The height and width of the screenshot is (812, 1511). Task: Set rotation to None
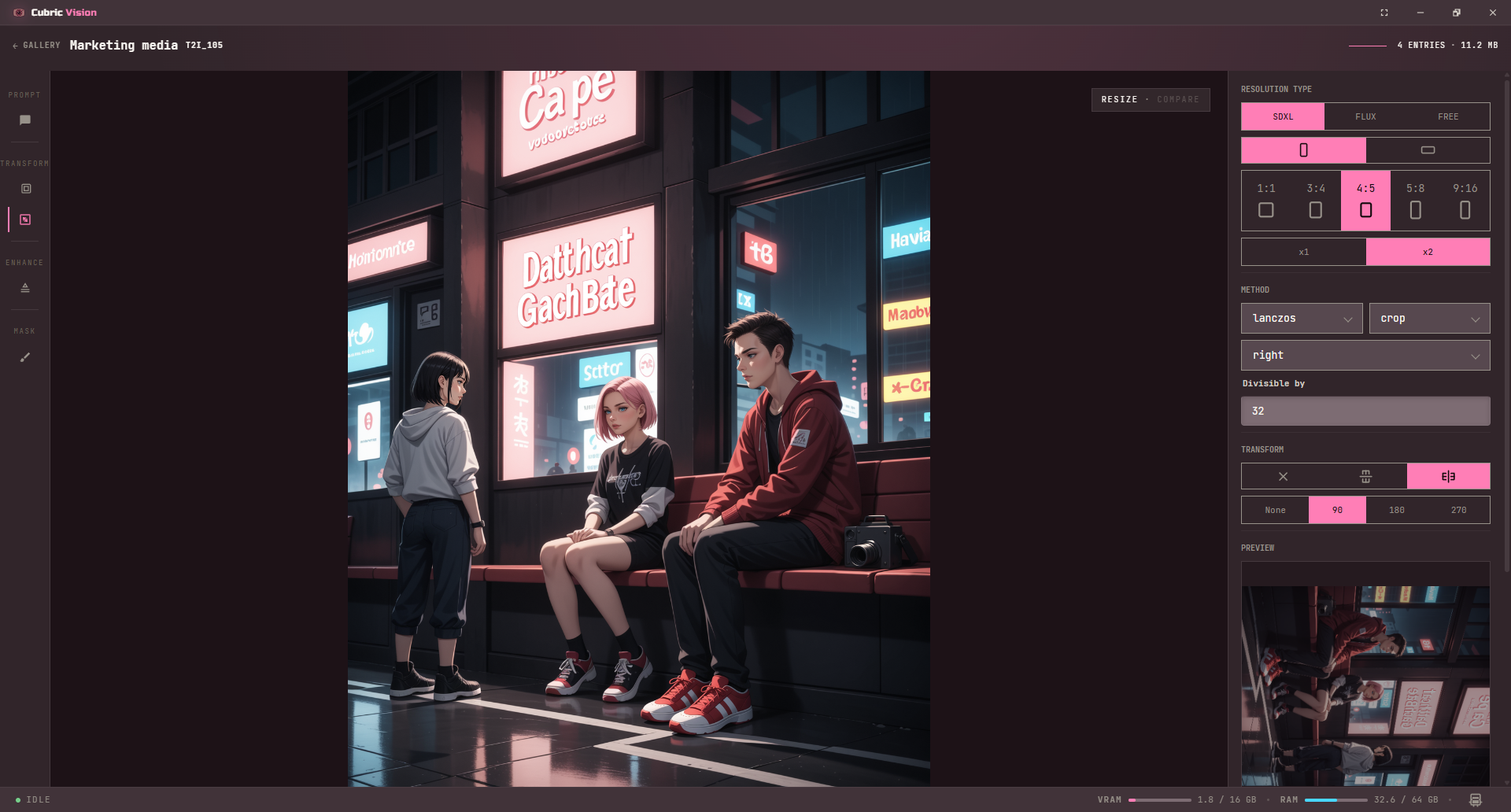1275,510
